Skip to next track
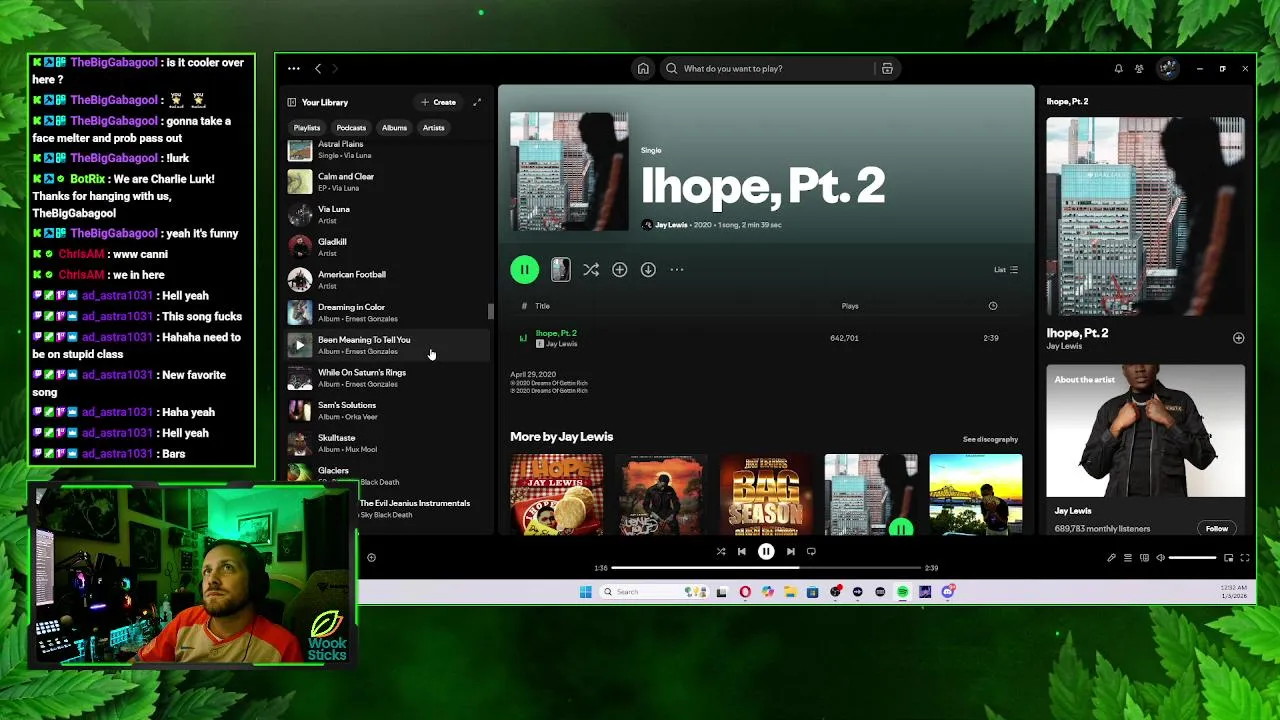The width and height of the screenshot is (1280, 720). point(790,551)
